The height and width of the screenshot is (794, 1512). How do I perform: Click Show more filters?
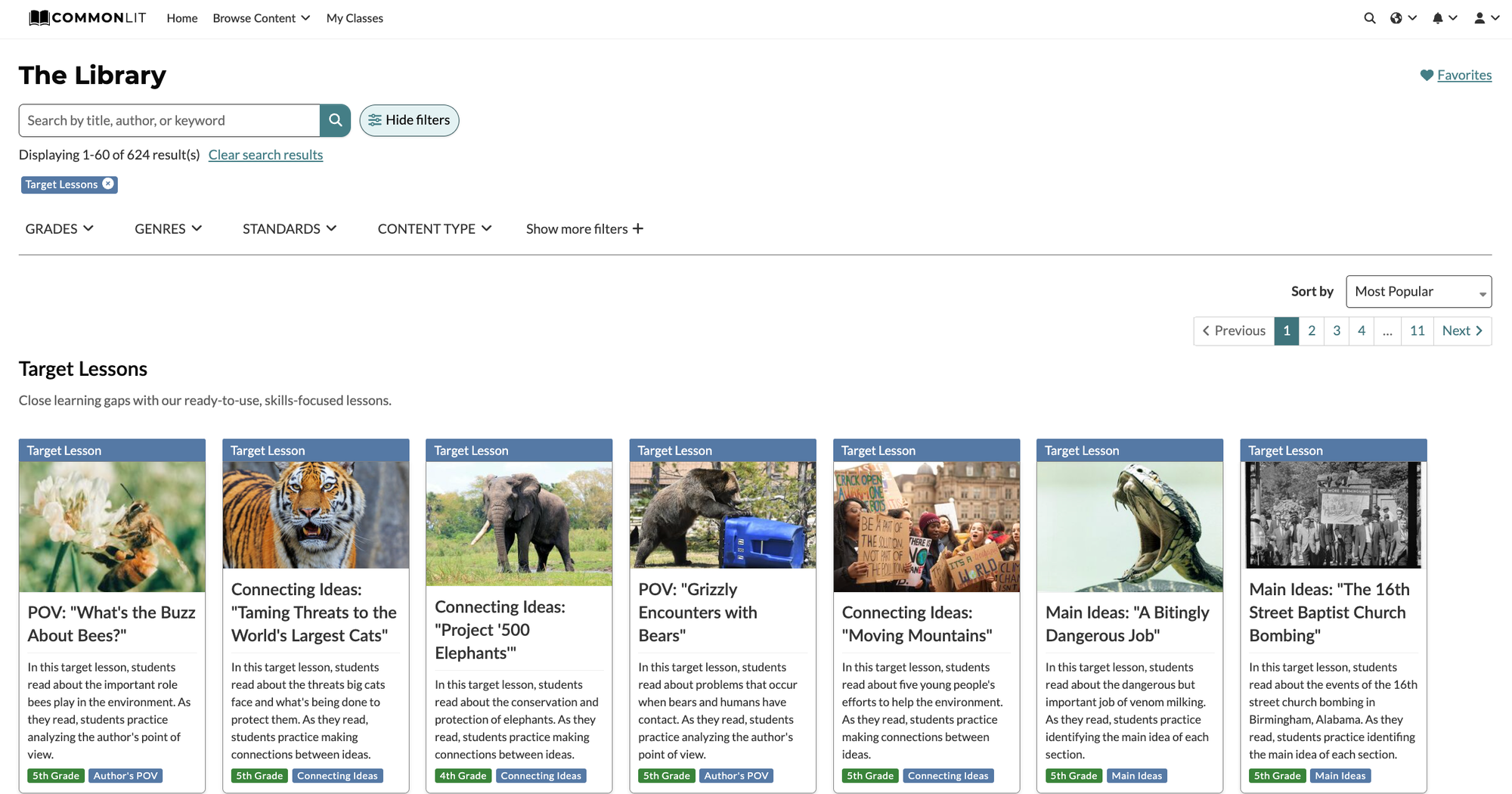pyautogui.click(x=585, y=228)
